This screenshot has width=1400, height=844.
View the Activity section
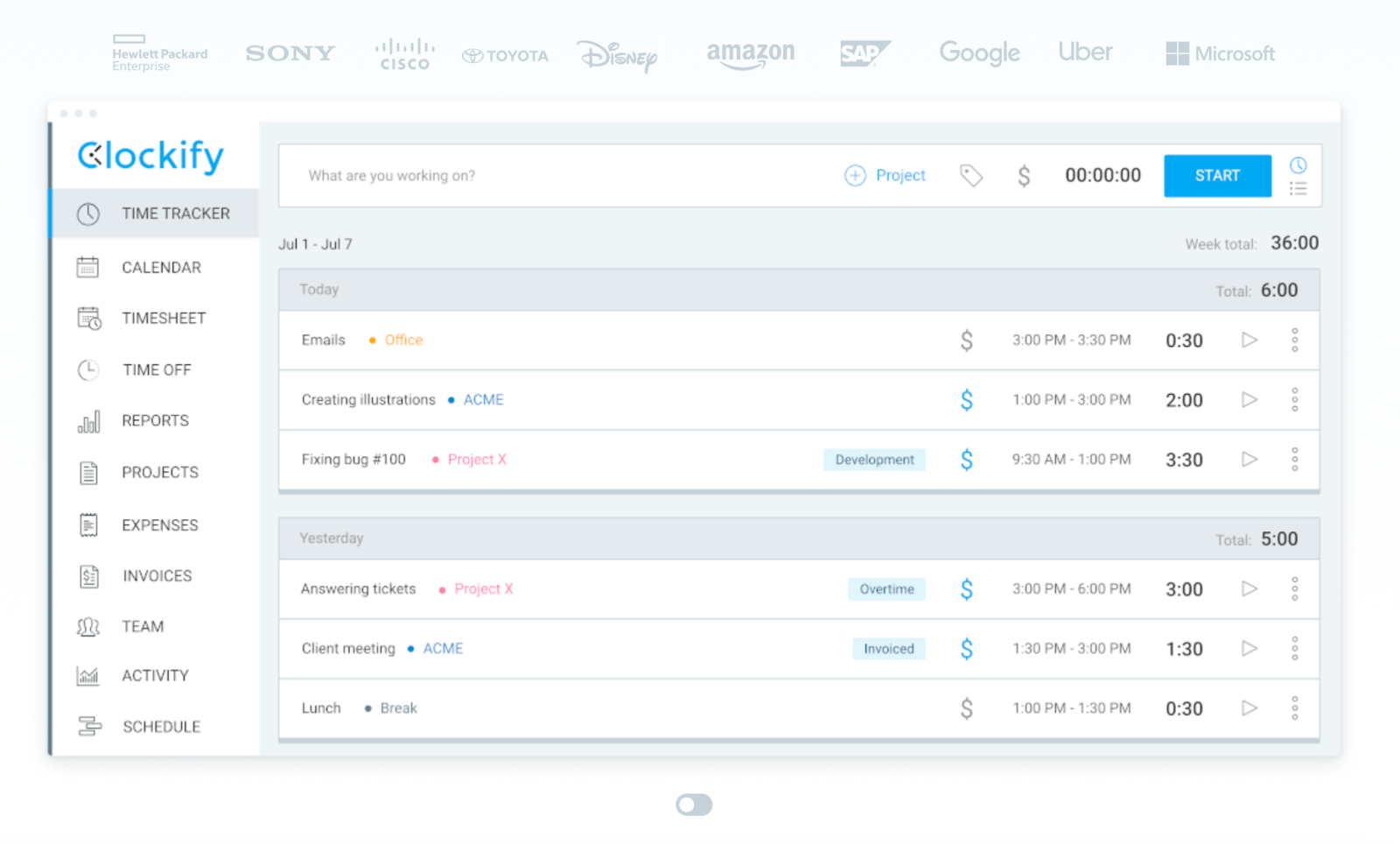coord(155,675)
